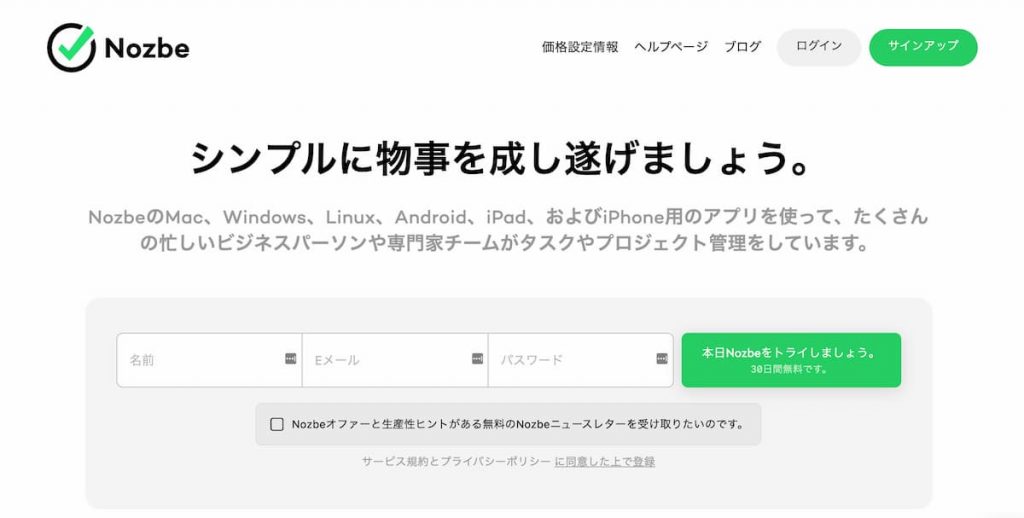Open the 価格設定情報 pricing page
Image resolution: width=1024 pixels, height=518 pixels.
[x=580, y=47]
